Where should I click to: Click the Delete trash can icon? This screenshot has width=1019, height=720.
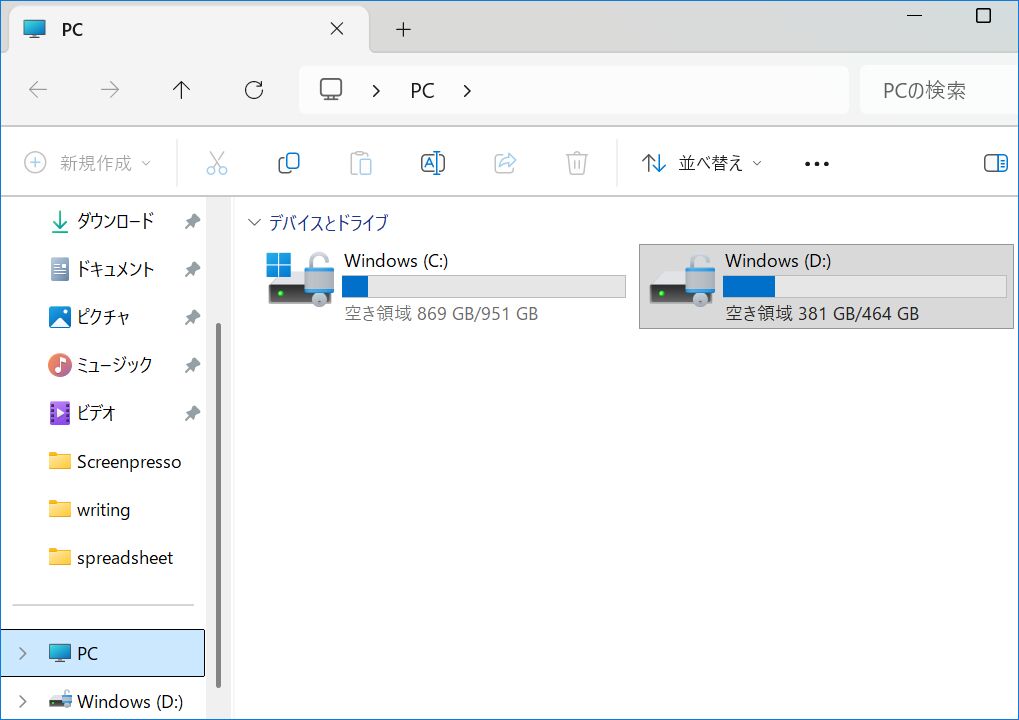[577, 163]
